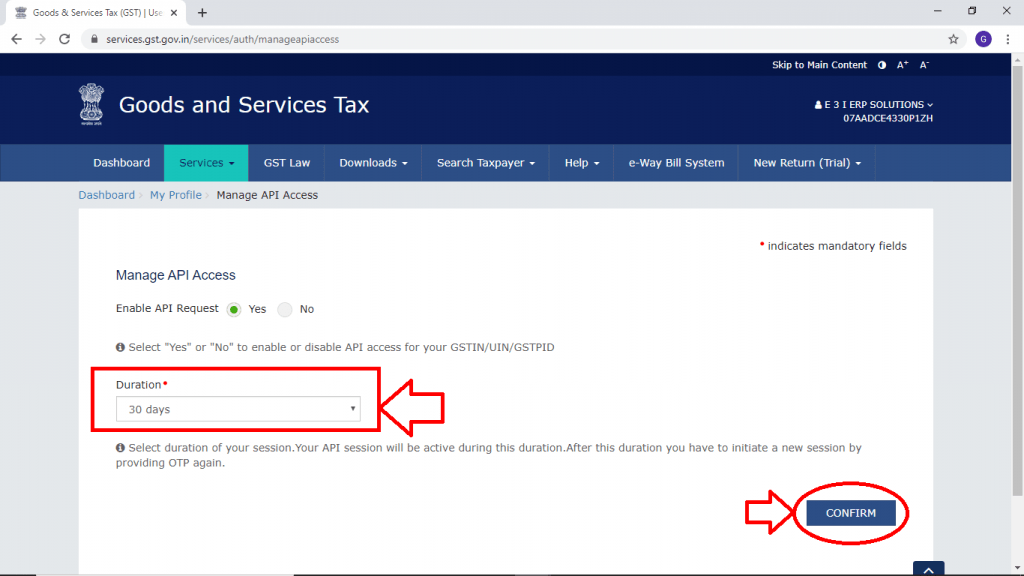The width and height of the screenshot is (1024, 576).
Task: Open the e-Way Bill System nav item
Action: point(676,163)
